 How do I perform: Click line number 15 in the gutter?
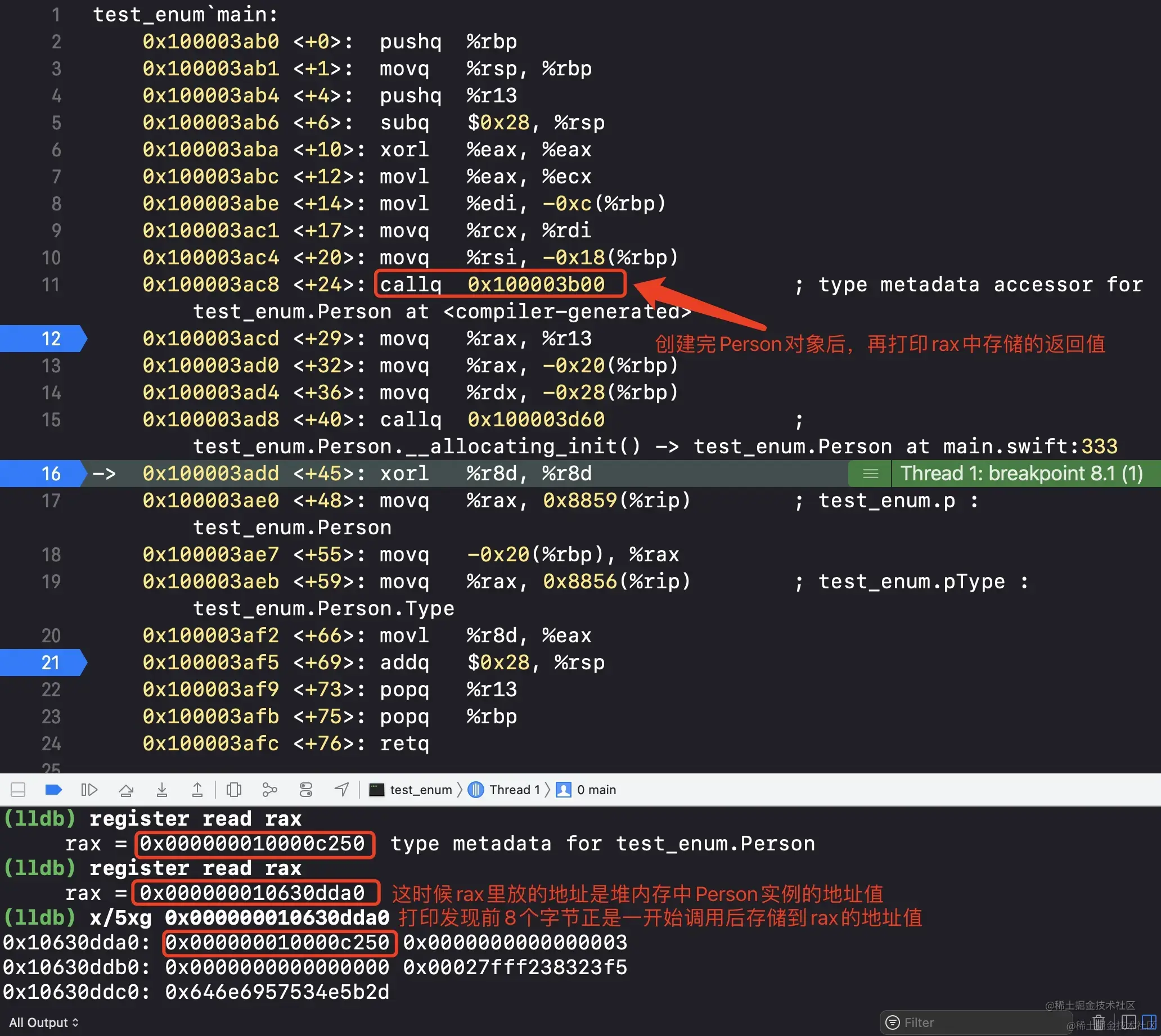[51, 420]
